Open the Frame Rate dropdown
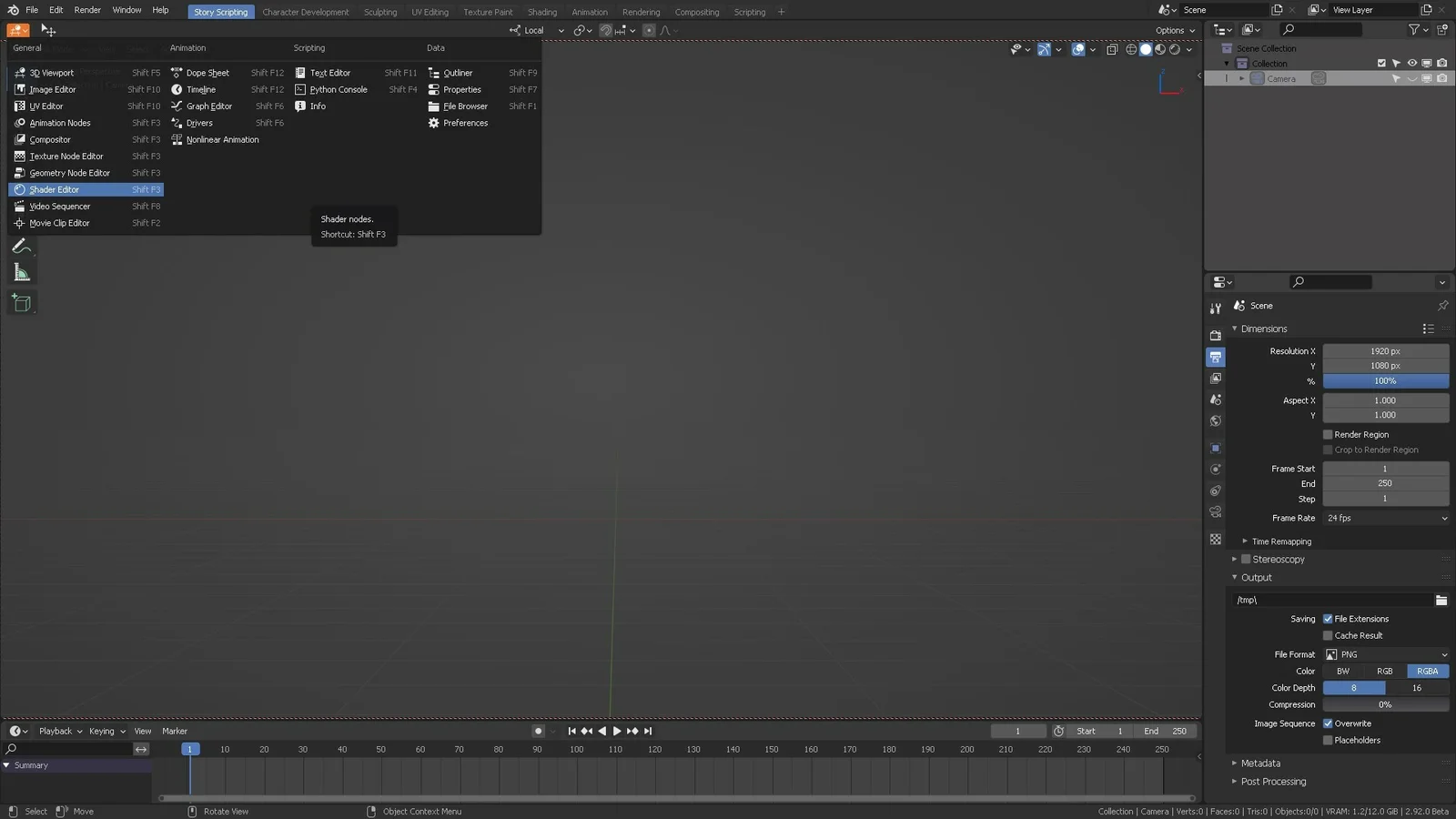Screen dimensions: 1456x819 pos(1385,518)
